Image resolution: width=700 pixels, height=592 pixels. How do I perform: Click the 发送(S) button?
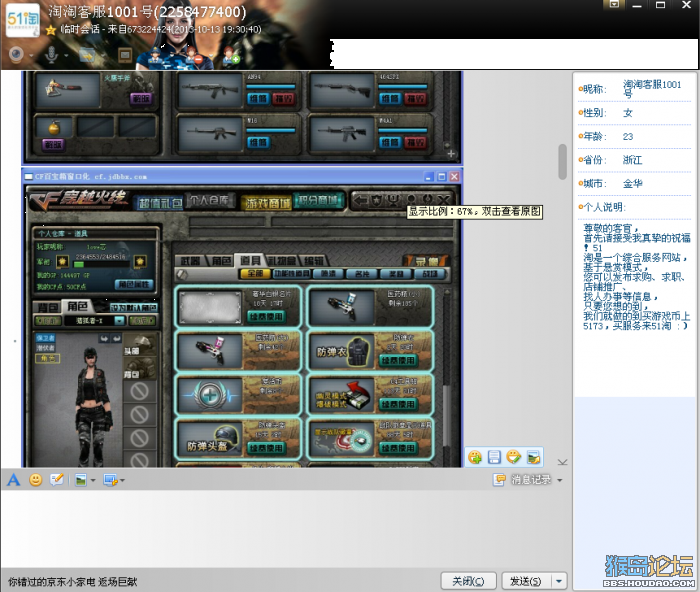tap(525, 581)
